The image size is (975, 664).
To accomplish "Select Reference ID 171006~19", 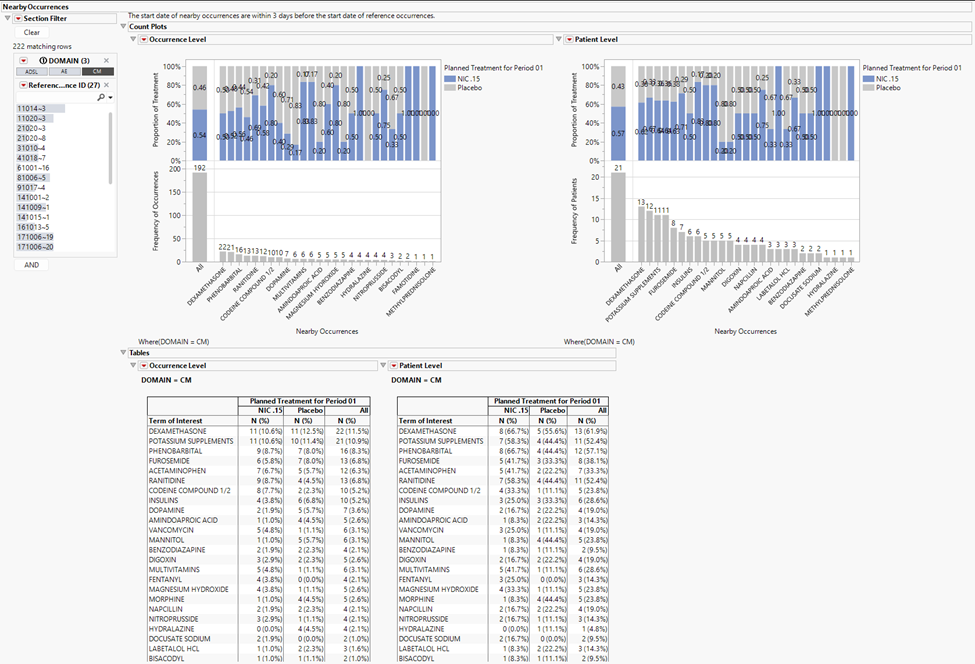I will [35, 237].
